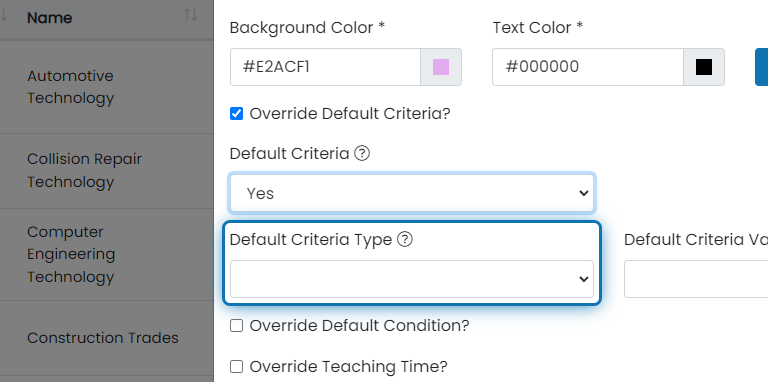Select Collision Repair Technology row
Image resolution: width=768 pixels, height=382 pixels.
107,170
